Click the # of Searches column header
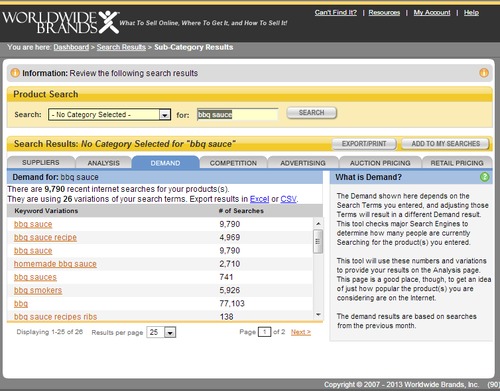This screenshot has height=391, width=500. pos(241,211)
